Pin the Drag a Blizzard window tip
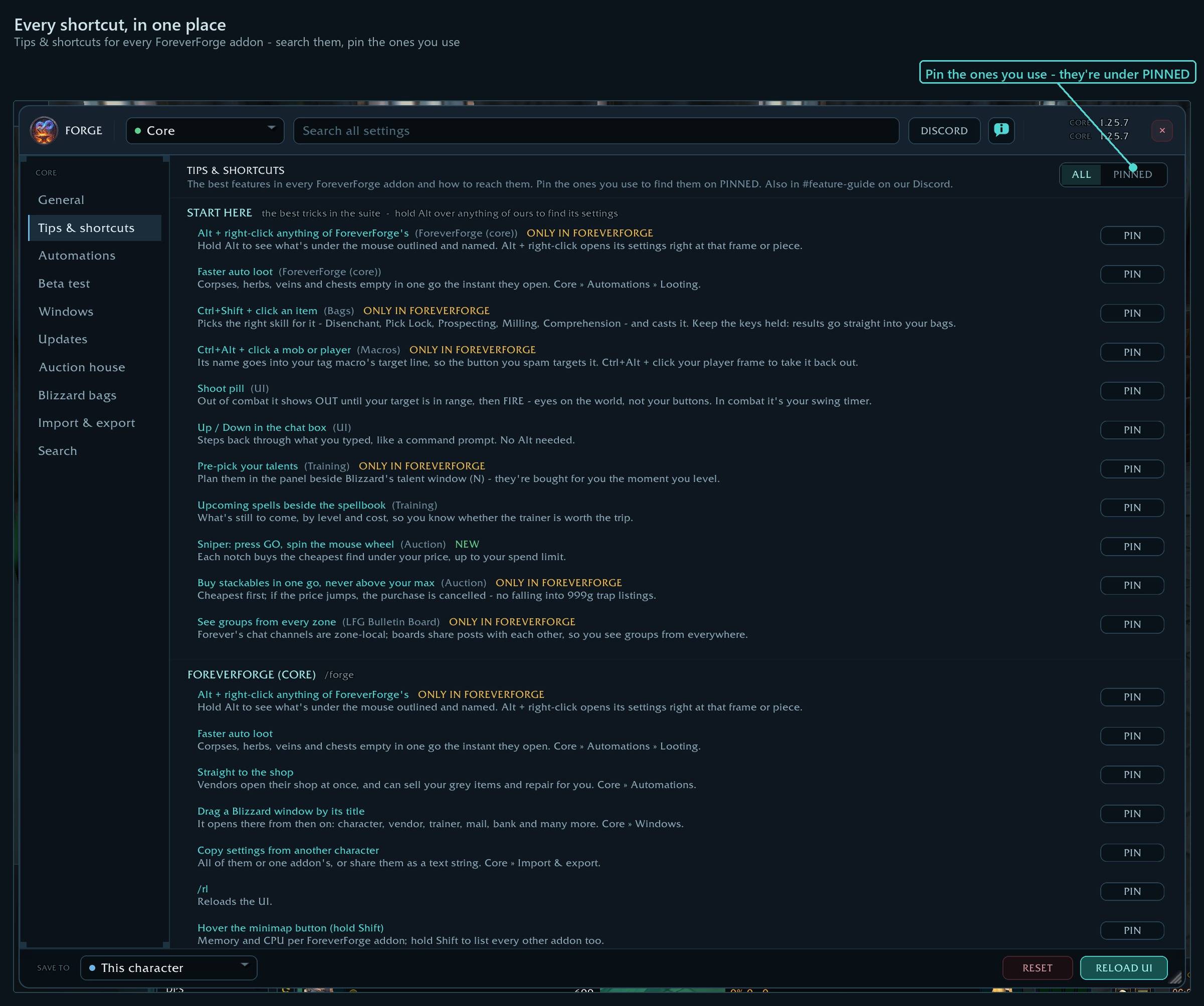 pos(1132,813)
